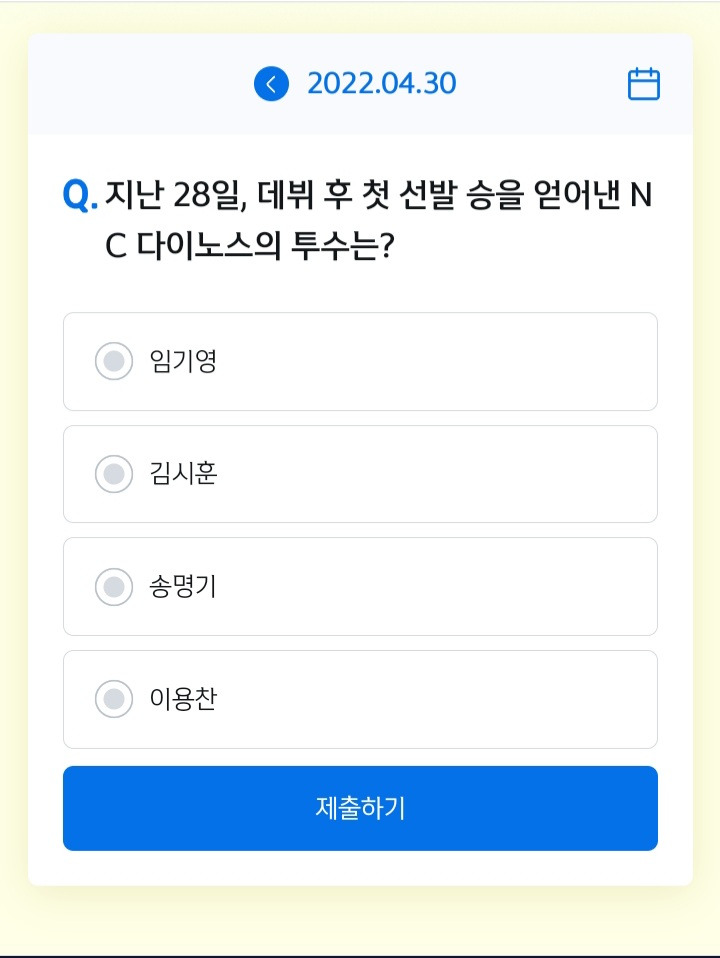Click empty area of 송명기 option card
Image resolution: width=720 pixels, height=958 pixels.
[440, 587]
